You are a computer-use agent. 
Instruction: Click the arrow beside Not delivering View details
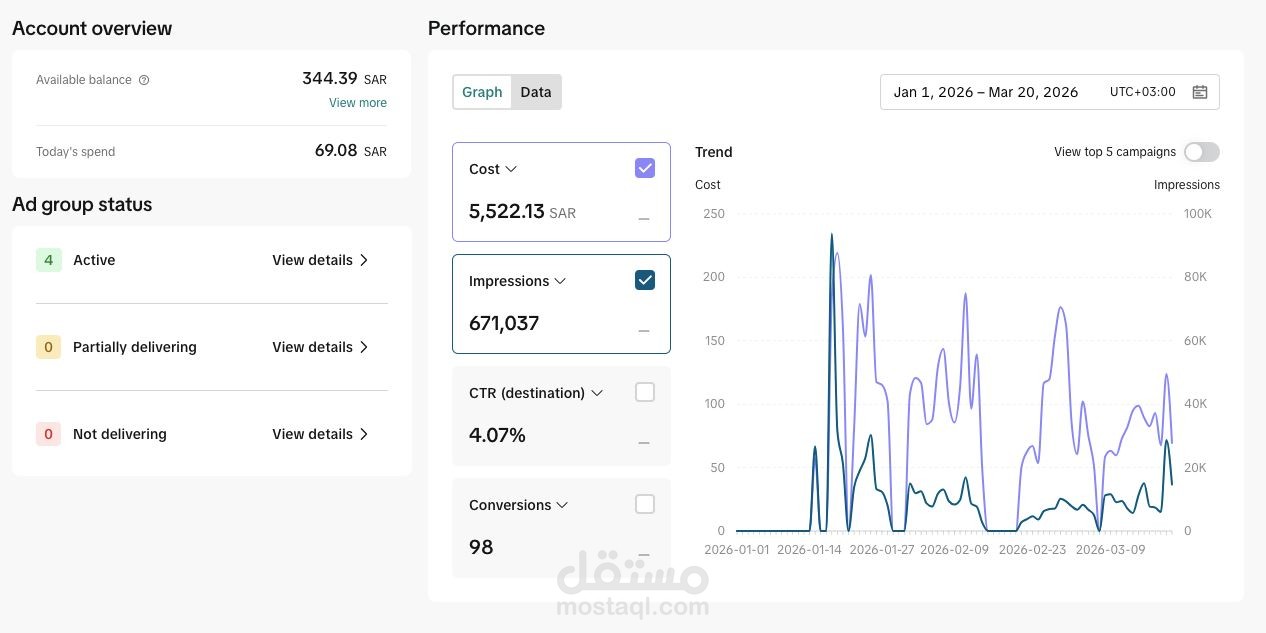tap(364, 434)
